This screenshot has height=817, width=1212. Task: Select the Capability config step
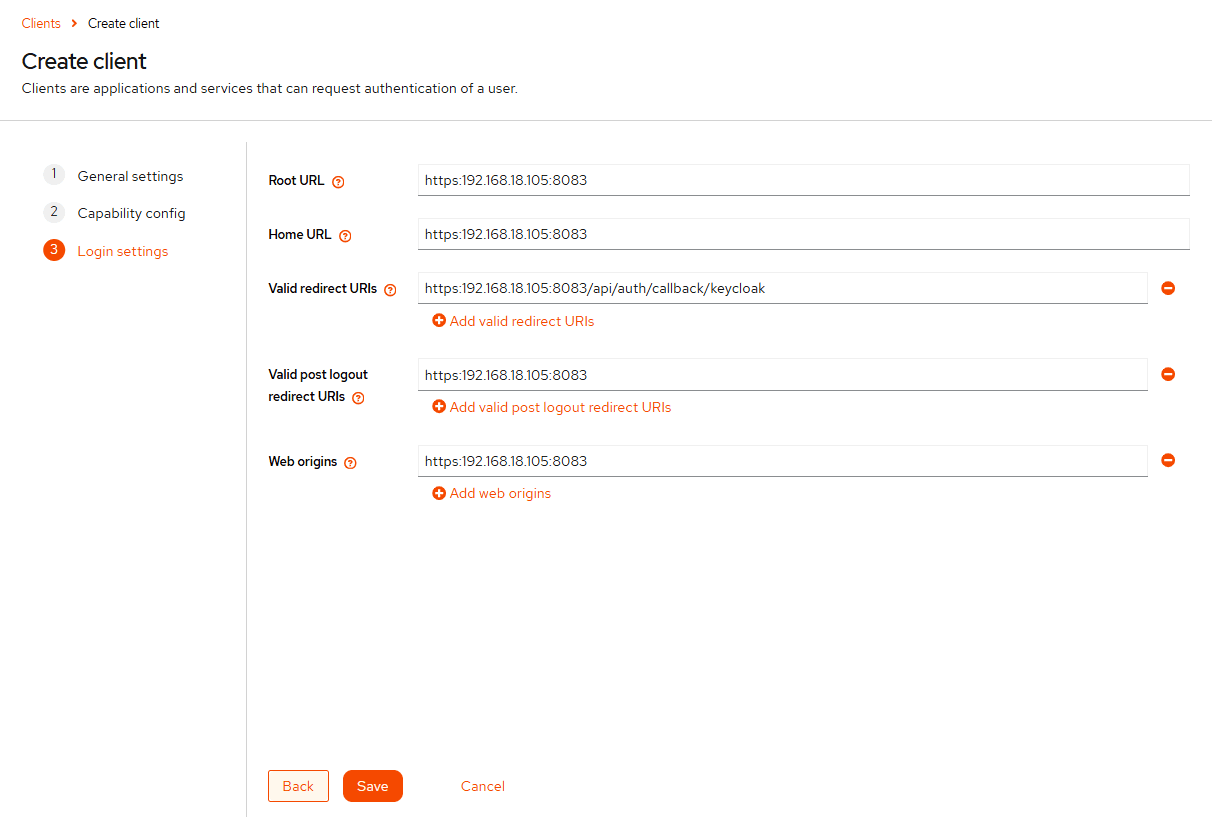pyautogui.click(x=114, y=213)
